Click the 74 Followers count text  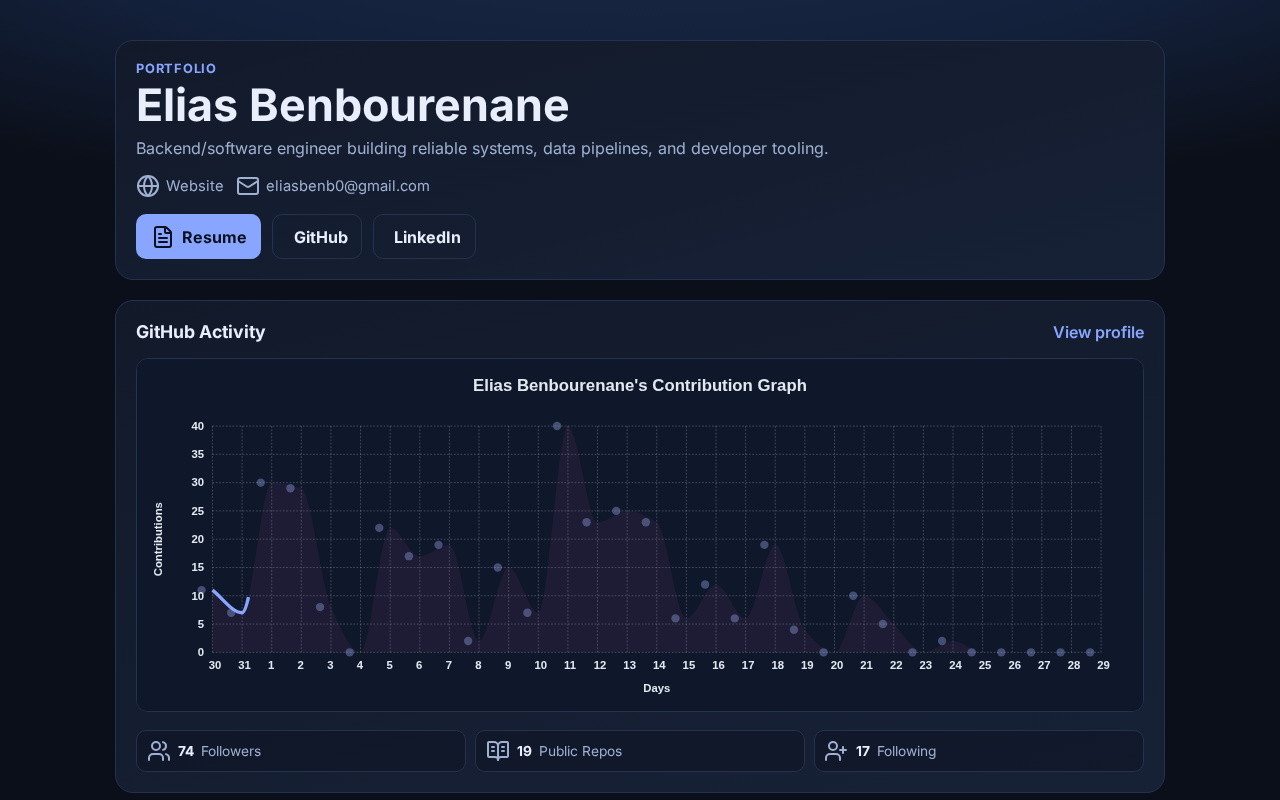pyautogui.click(x=219, y=751)
